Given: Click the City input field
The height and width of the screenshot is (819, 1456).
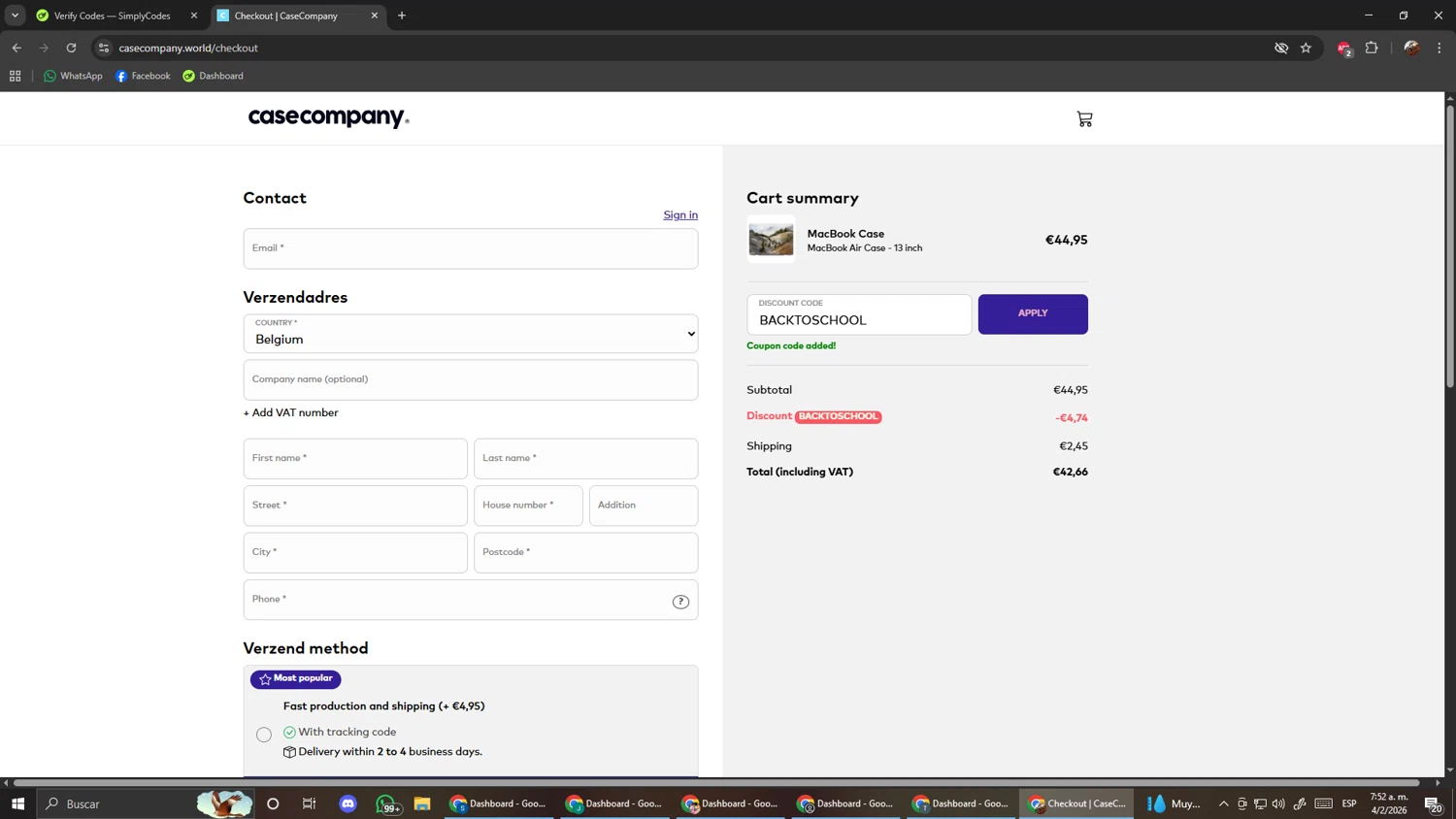Looking at the screenshot, I should (x=355, y=552).
